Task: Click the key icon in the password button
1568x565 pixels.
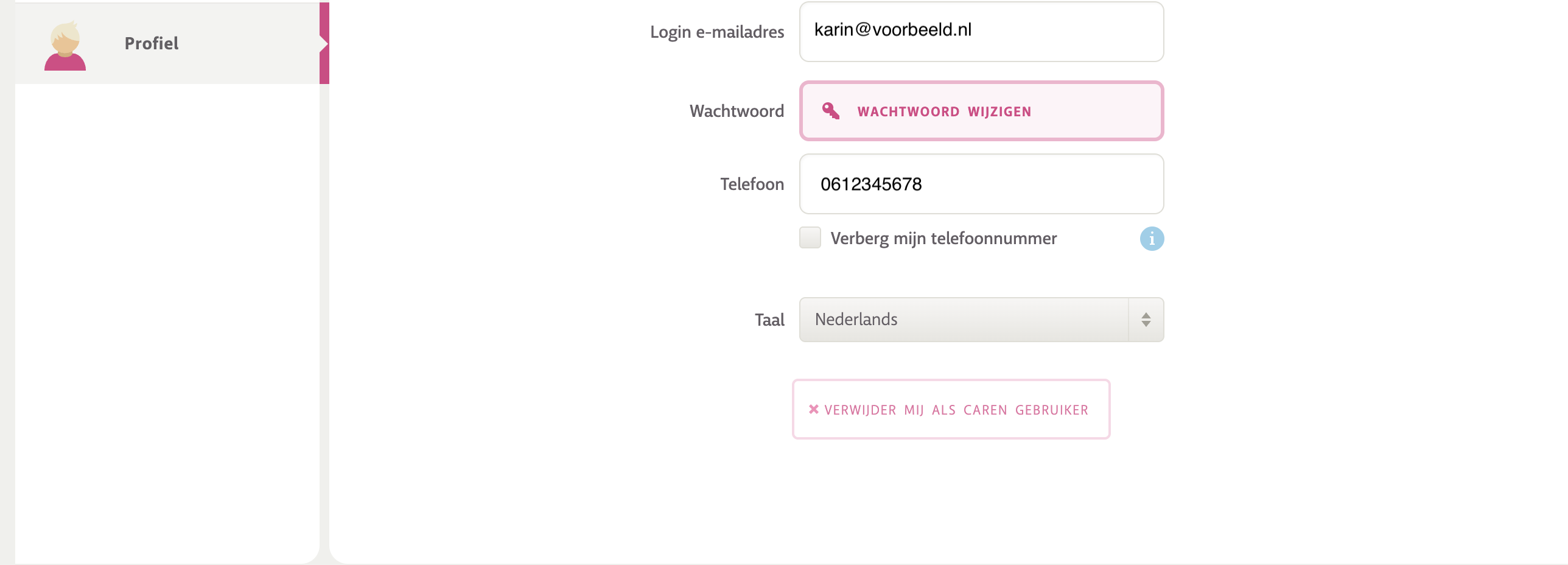Action: click(830, 111)
